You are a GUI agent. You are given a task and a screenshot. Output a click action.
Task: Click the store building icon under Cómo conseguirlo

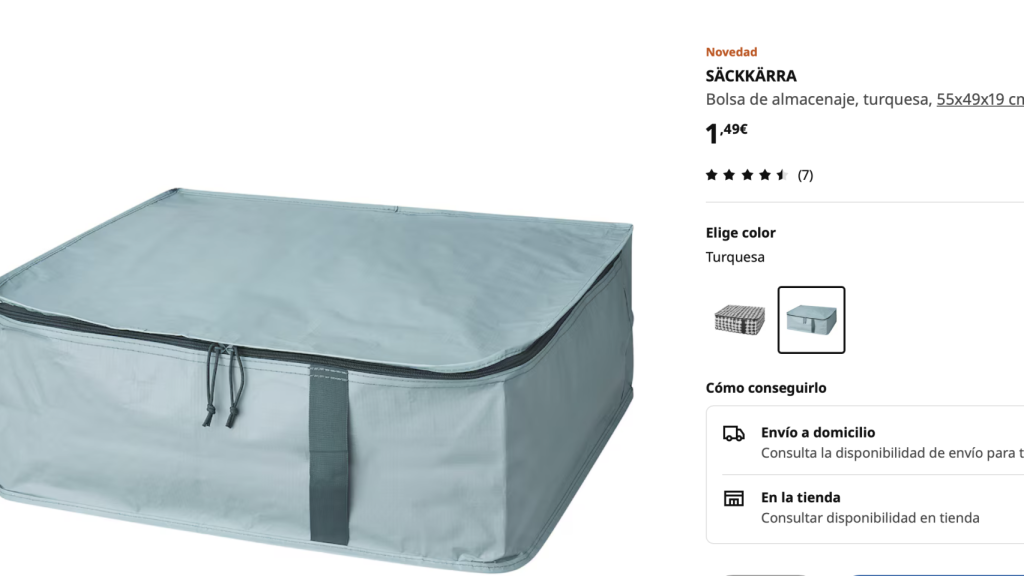[734, 498]
